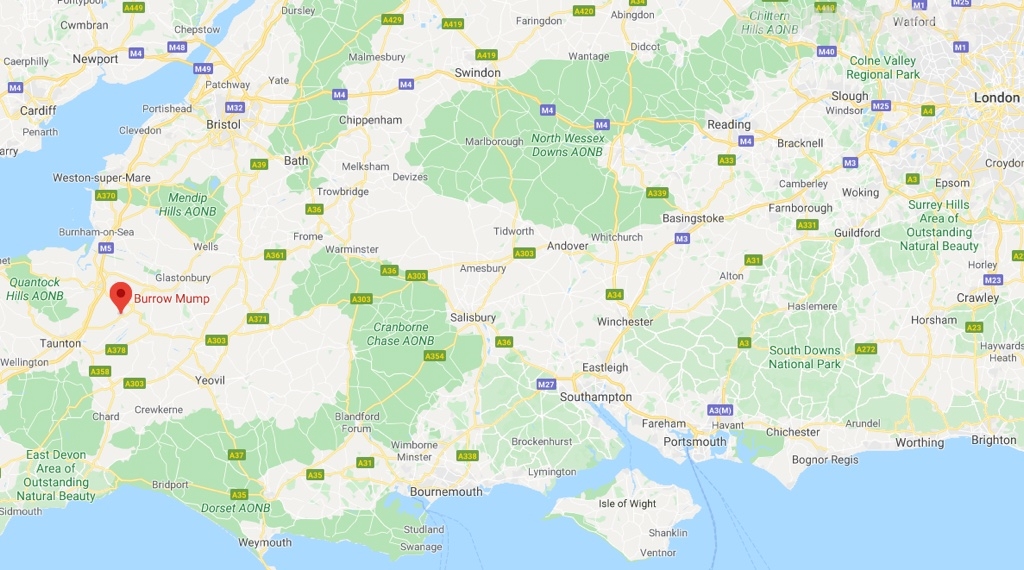Select the Bournemouth town label
The height and width of the screenshot is (570, 1024).
pos(446,492)
